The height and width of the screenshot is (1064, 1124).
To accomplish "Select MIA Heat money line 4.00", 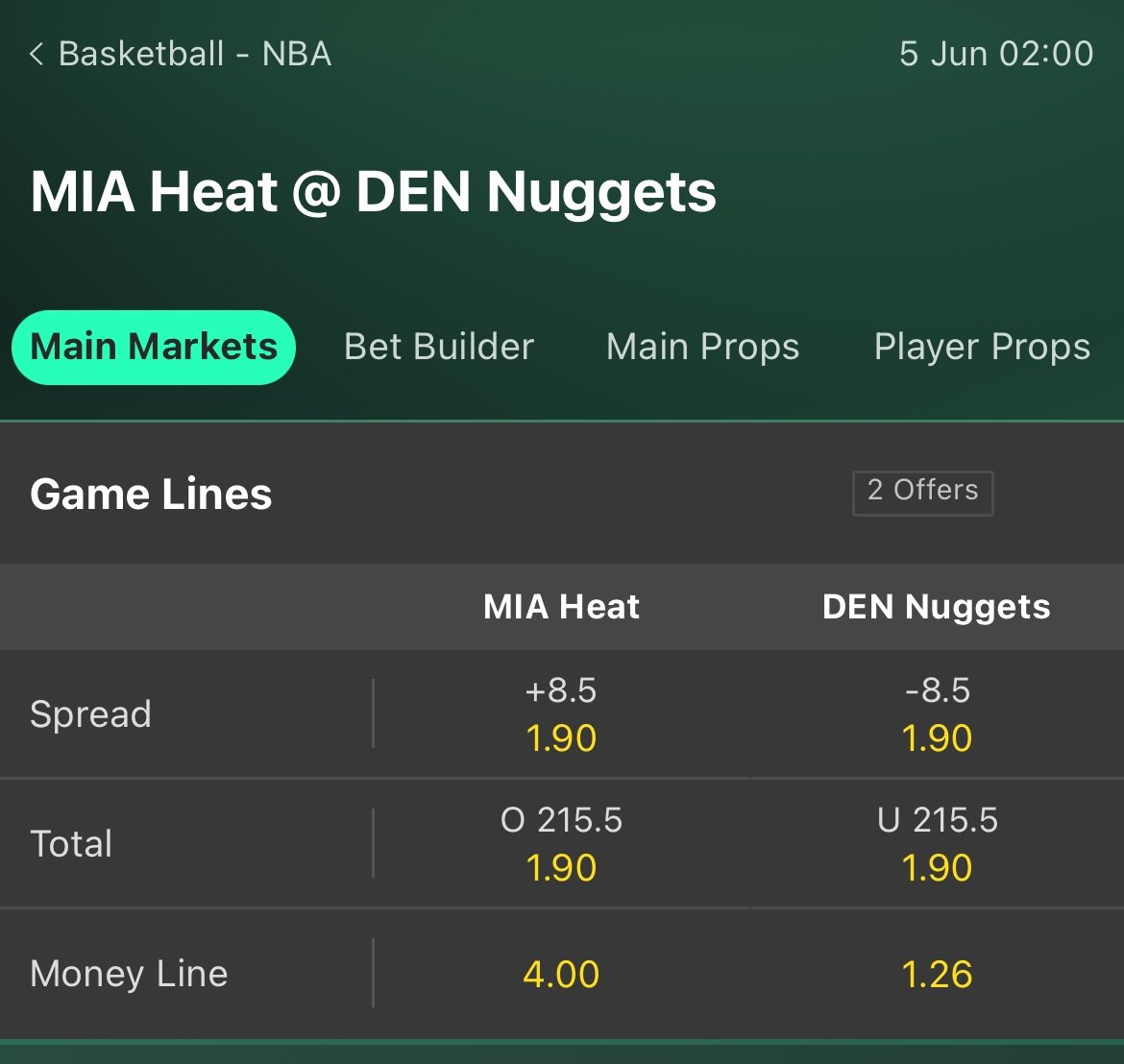I will [561, 975].
